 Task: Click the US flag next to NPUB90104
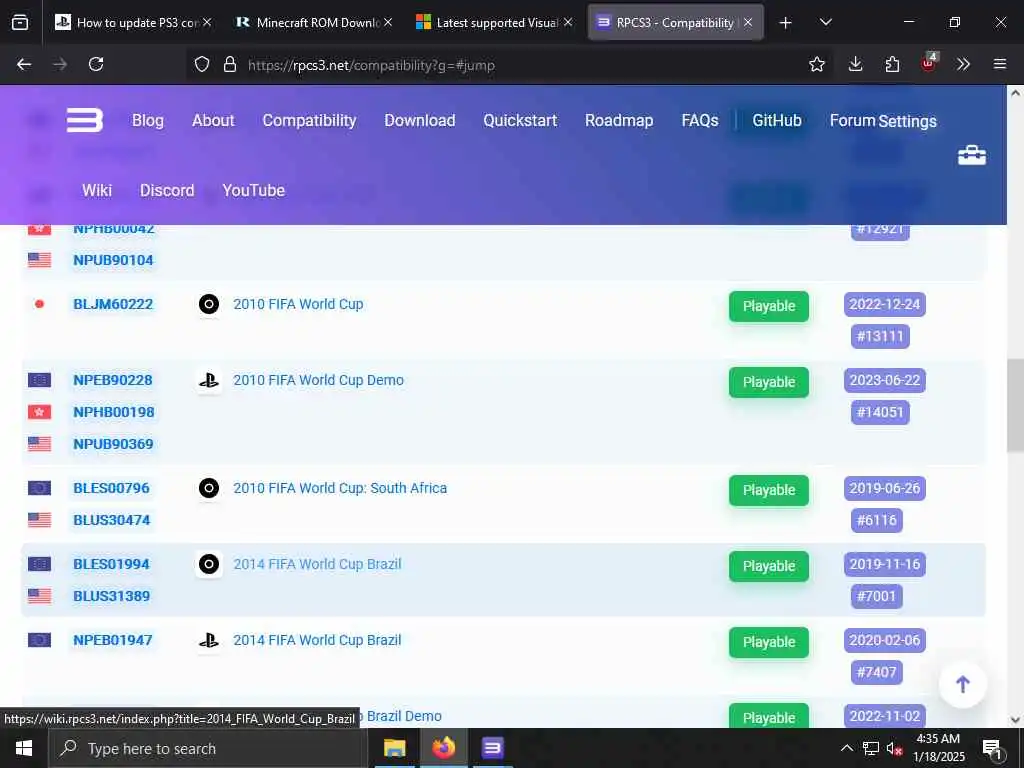[40, 260]
